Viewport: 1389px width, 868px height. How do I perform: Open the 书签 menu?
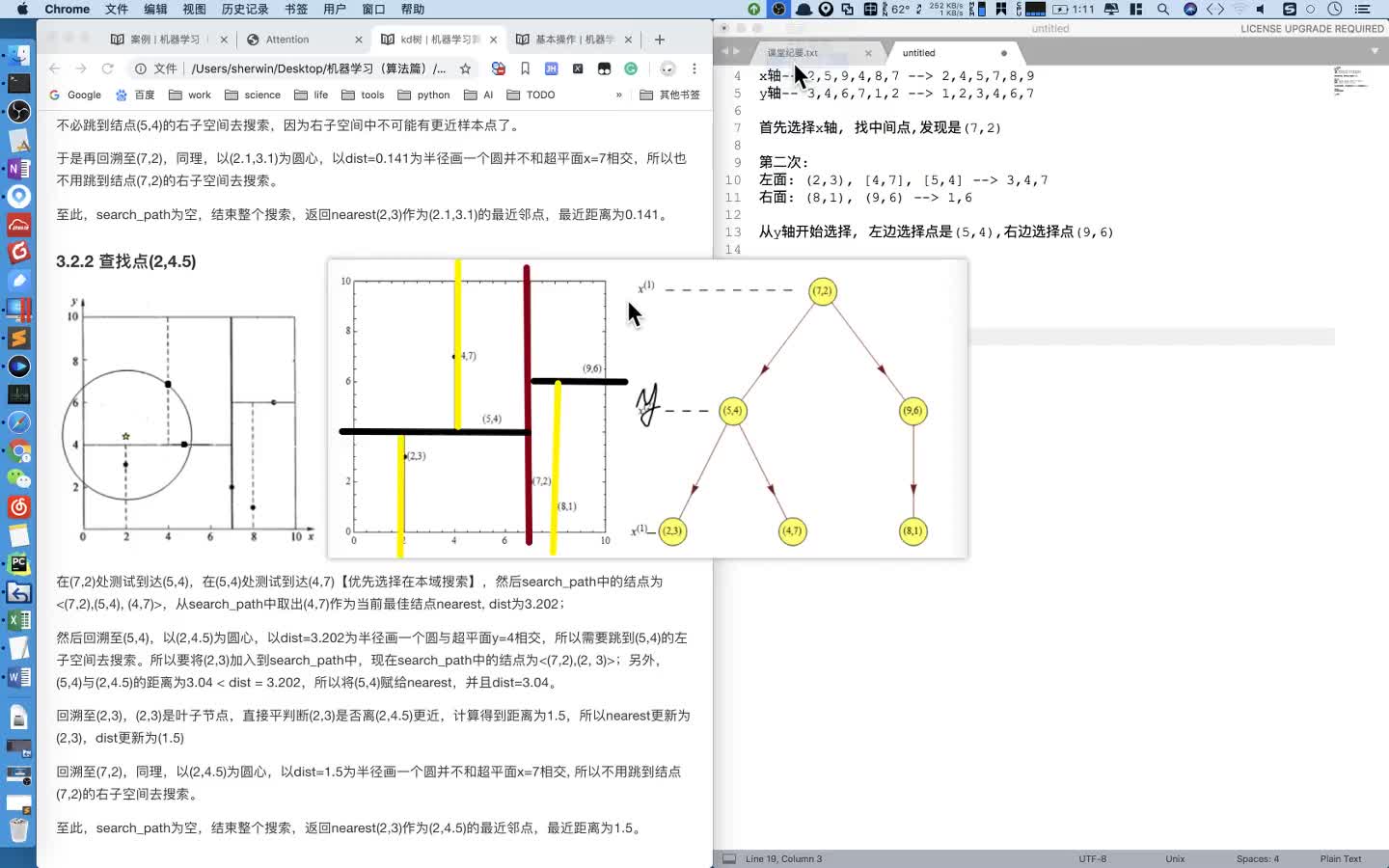296,9
